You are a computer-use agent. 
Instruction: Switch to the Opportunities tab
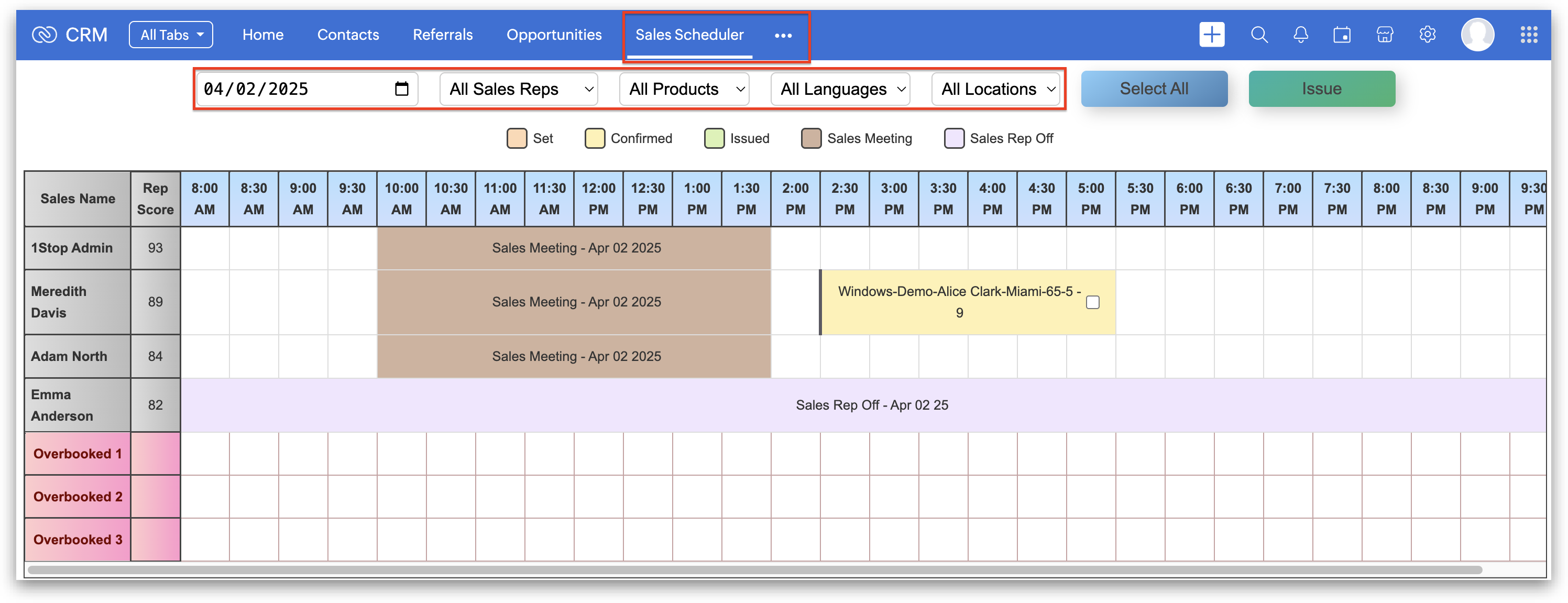(554, 35)
